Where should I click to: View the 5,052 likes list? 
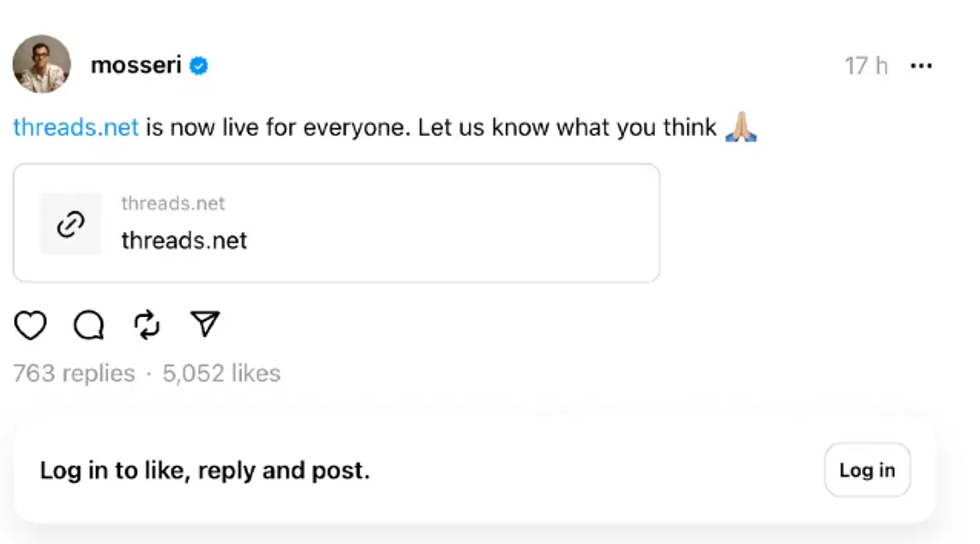coord(221,374)
